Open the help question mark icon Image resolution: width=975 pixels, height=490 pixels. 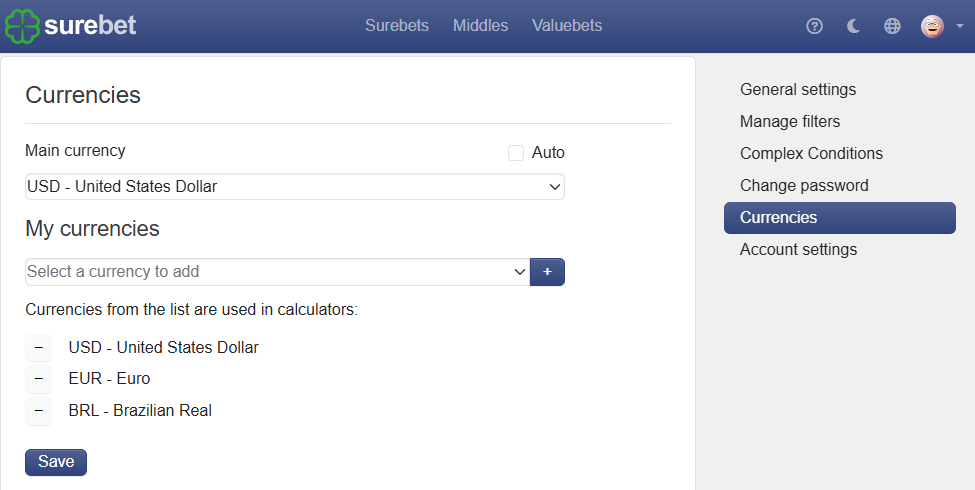(814, 26)
